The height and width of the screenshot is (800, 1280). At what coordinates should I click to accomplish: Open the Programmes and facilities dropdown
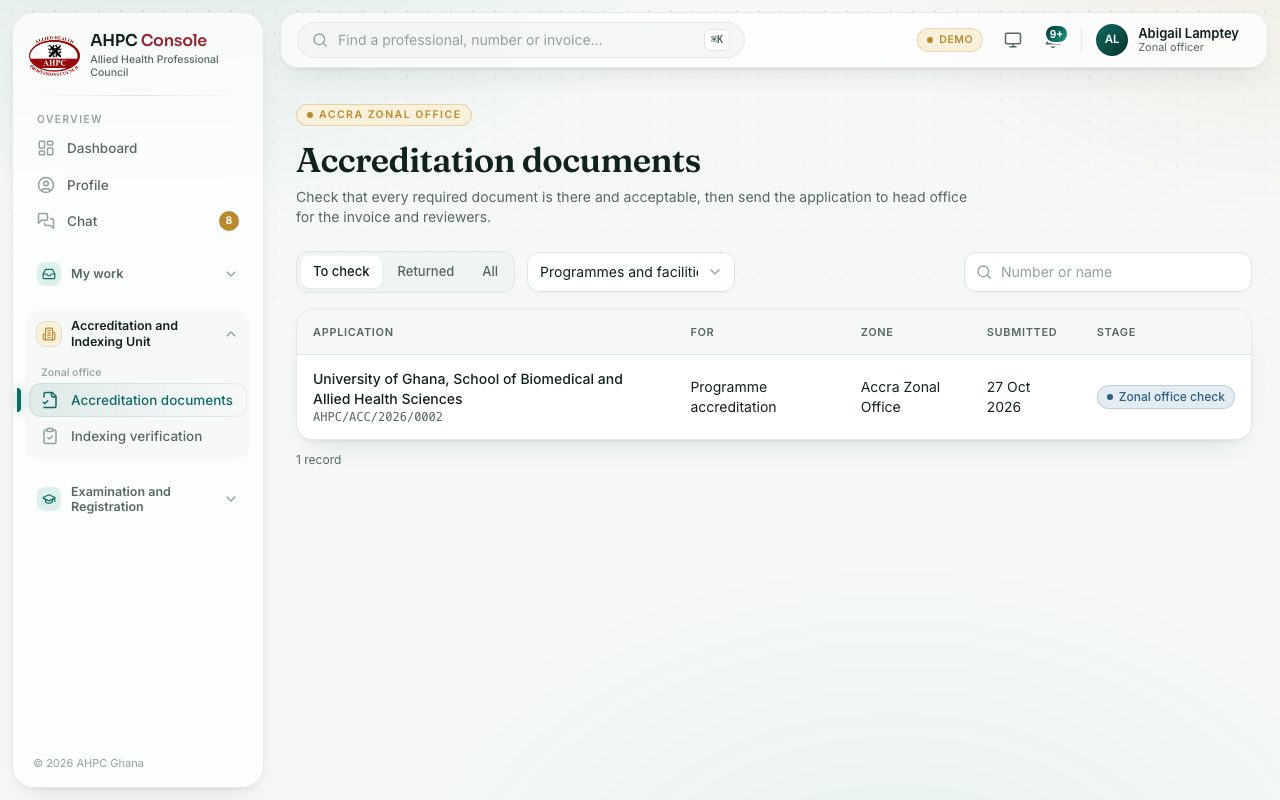(x=631, y=272)
